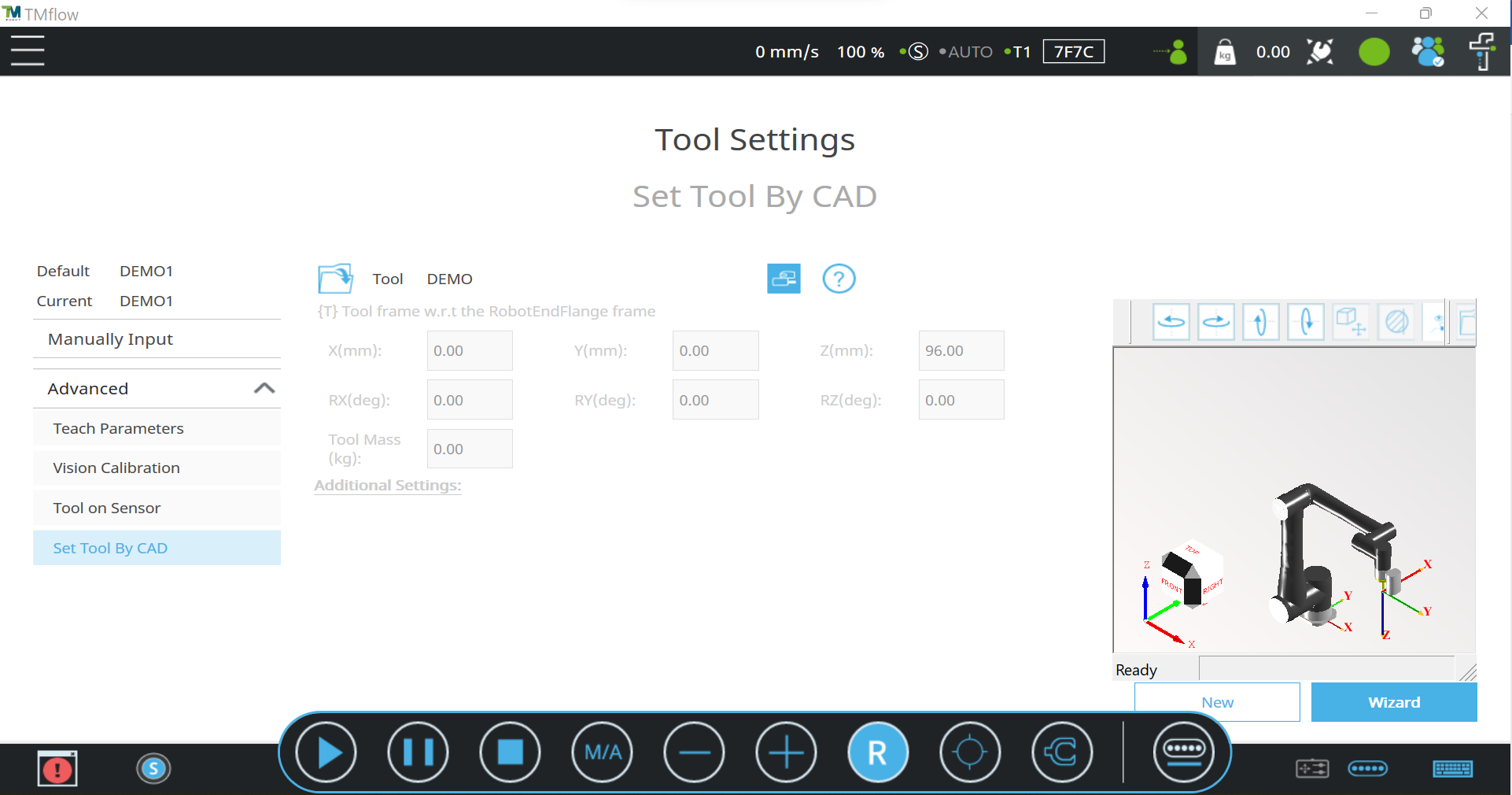Click the plus speed increase button
1512x795 pixels.
(x=786, y=752)
